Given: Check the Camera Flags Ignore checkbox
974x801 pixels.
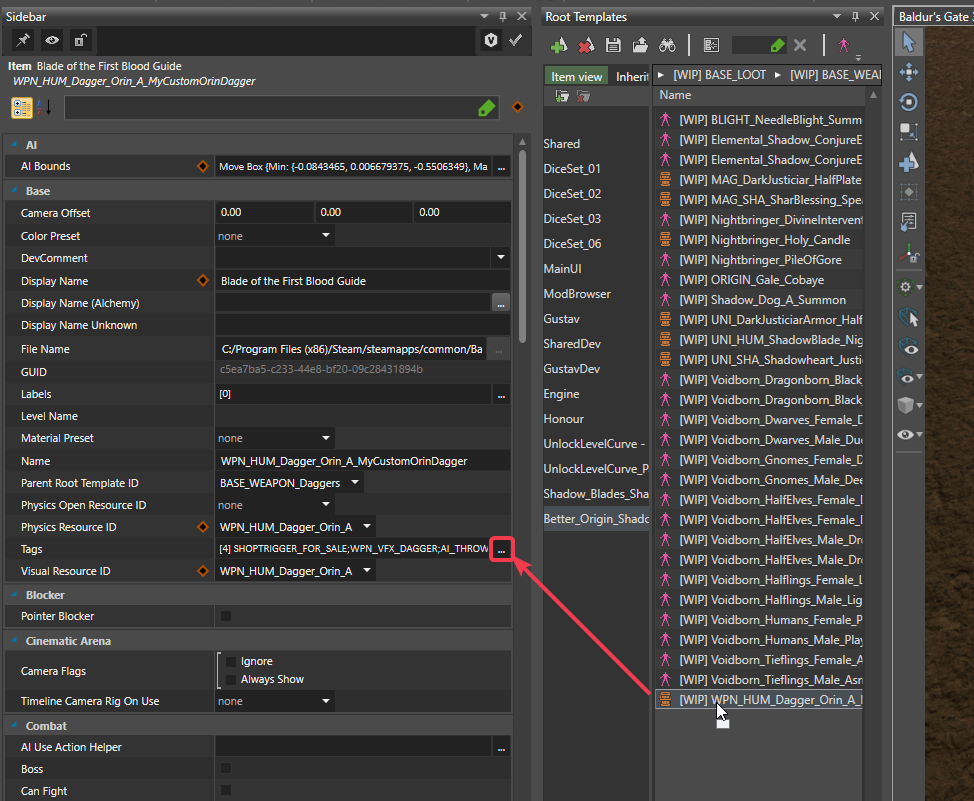Looking at the screenshot, I should point(231,661).
